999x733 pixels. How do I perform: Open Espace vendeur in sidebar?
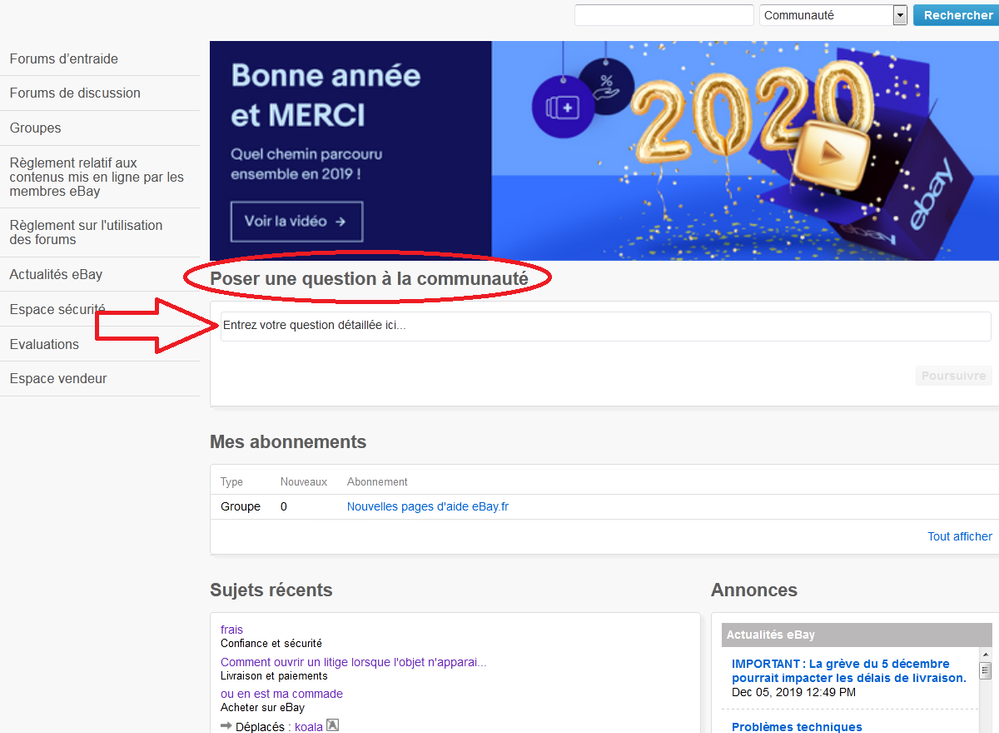pos(58,379)
